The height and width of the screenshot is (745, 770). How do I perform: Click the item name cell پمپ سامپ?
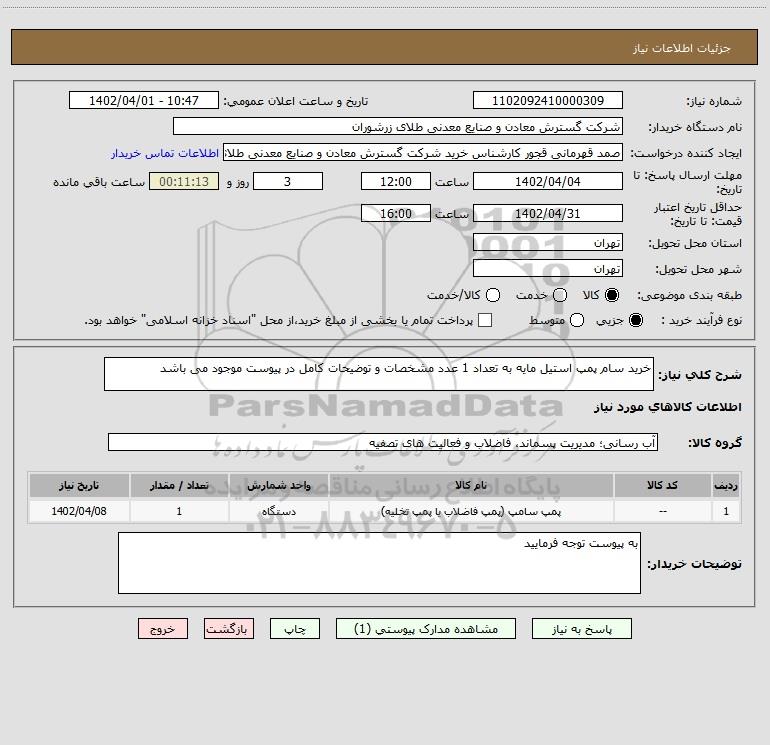471,511
